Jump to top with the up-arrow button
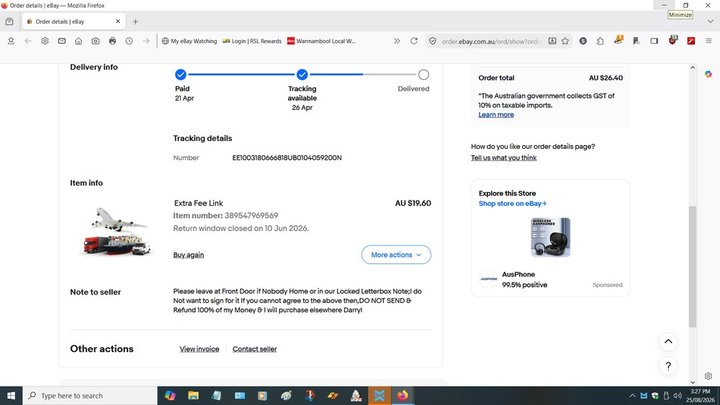The height and width of the screenshot is (405, 720). point(668,341)
